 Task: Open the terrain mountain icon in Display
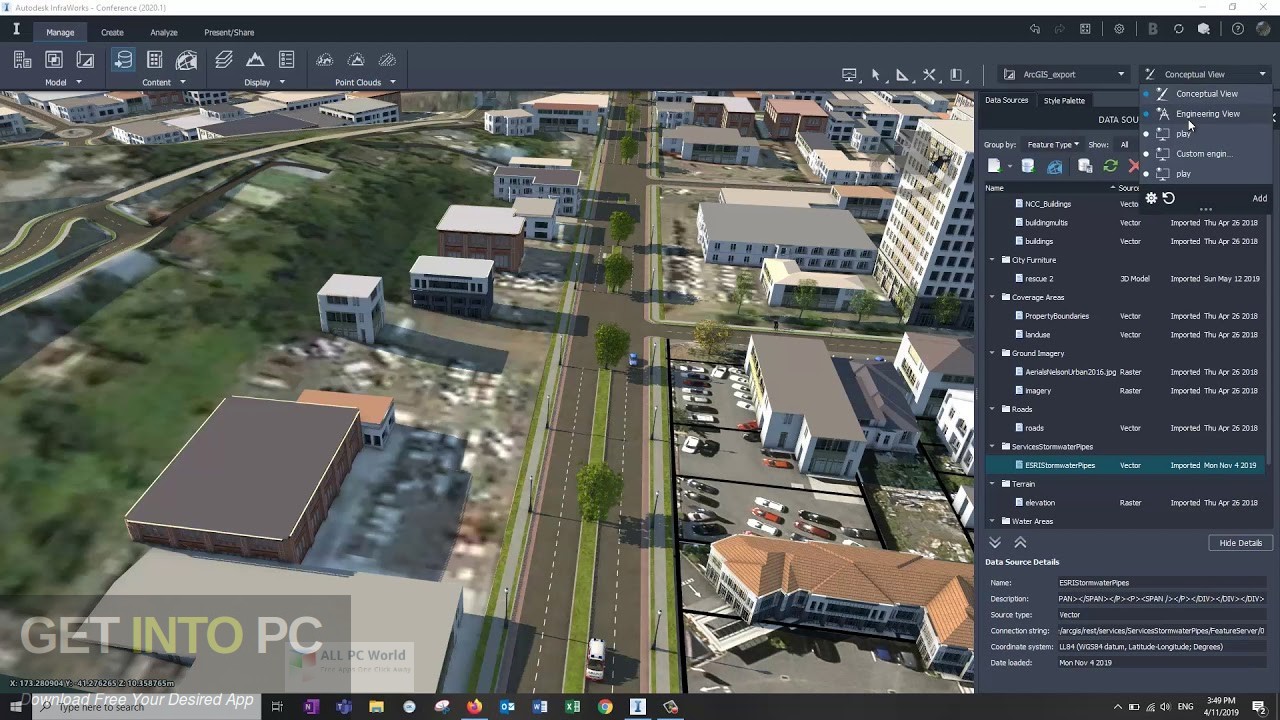[255, 60]
